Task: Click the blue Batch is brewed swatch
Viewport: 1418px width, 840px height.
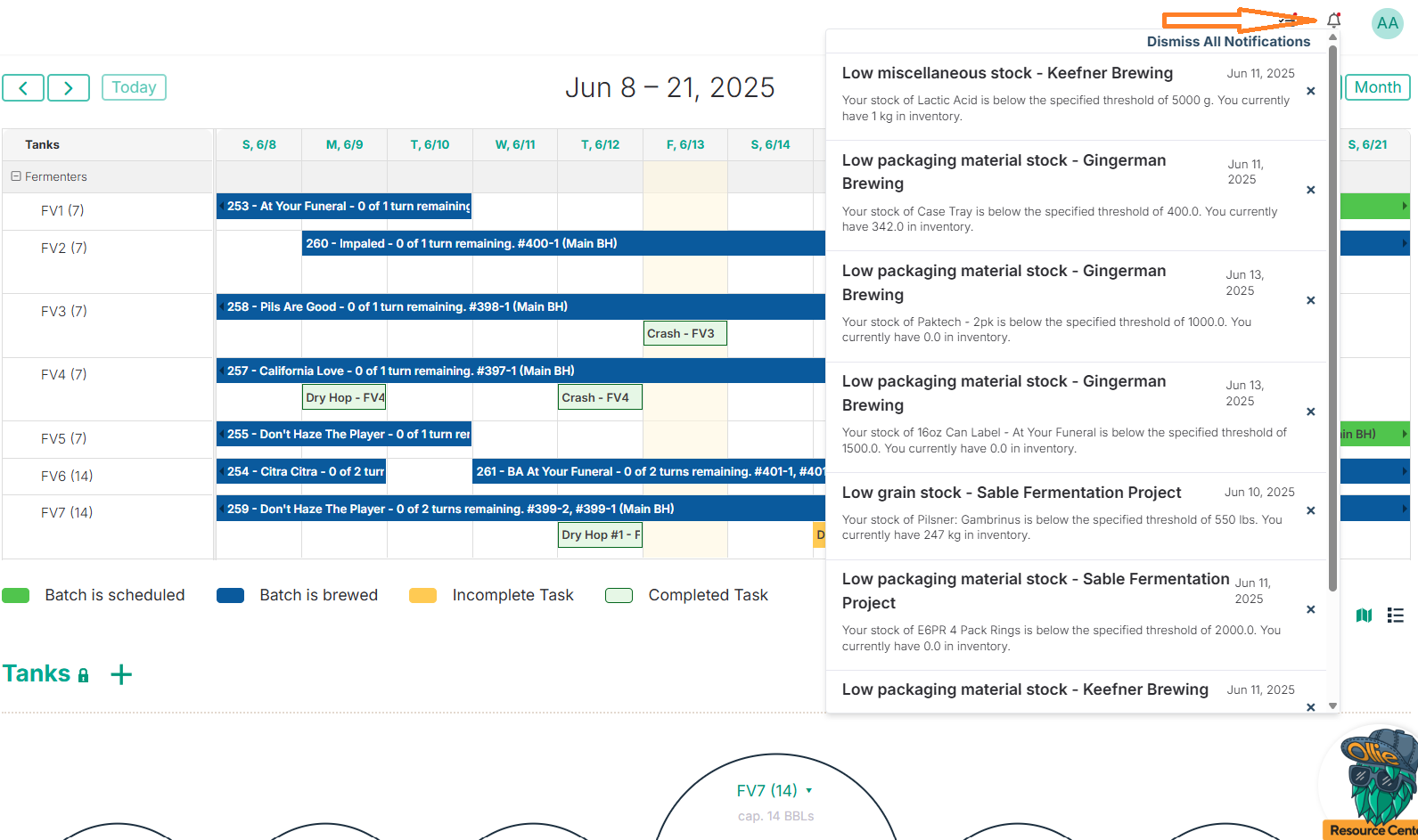Action: point(230,595)
